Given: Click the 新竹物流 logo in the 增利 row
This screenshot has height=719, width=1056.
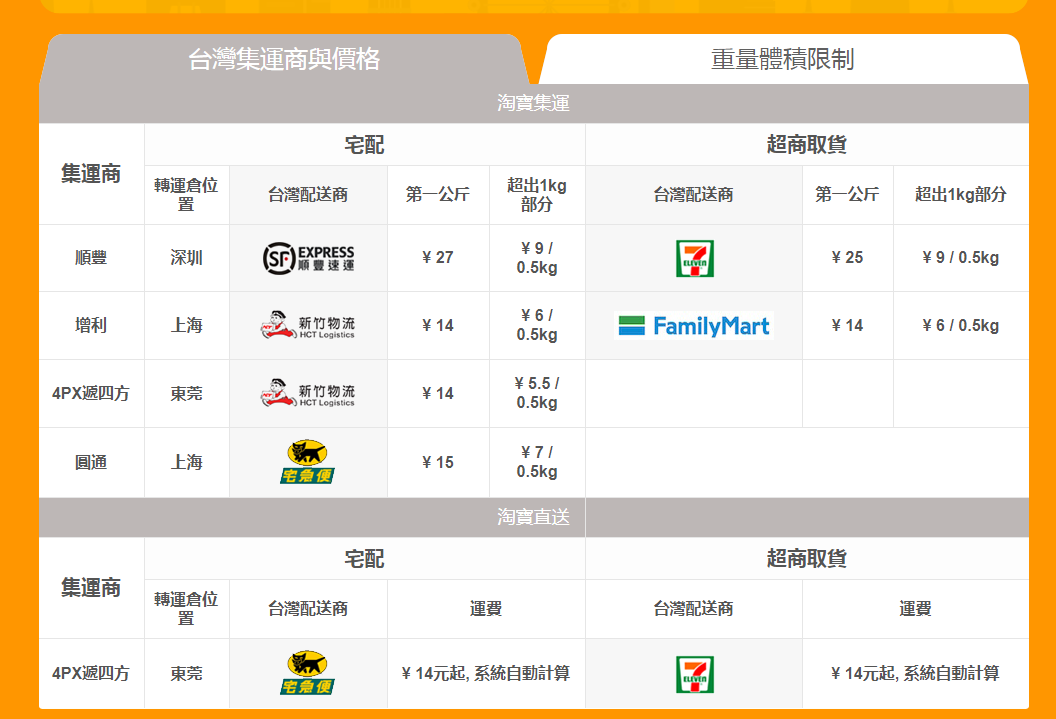Looking at the screenshot, I should pos(308,325).
